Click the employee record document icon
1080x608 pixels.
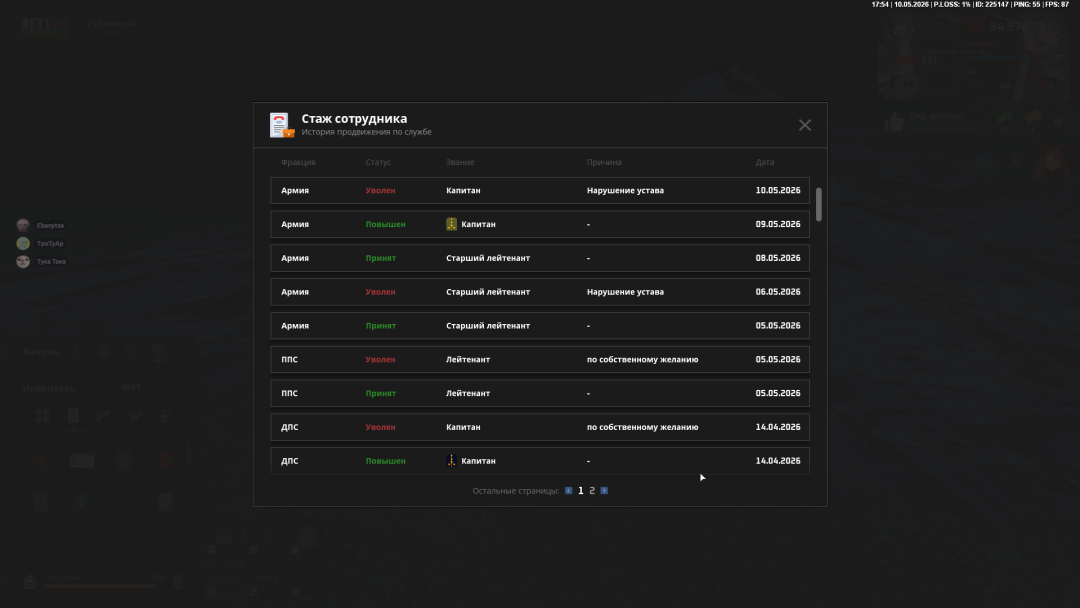click(x=282, y=125)
